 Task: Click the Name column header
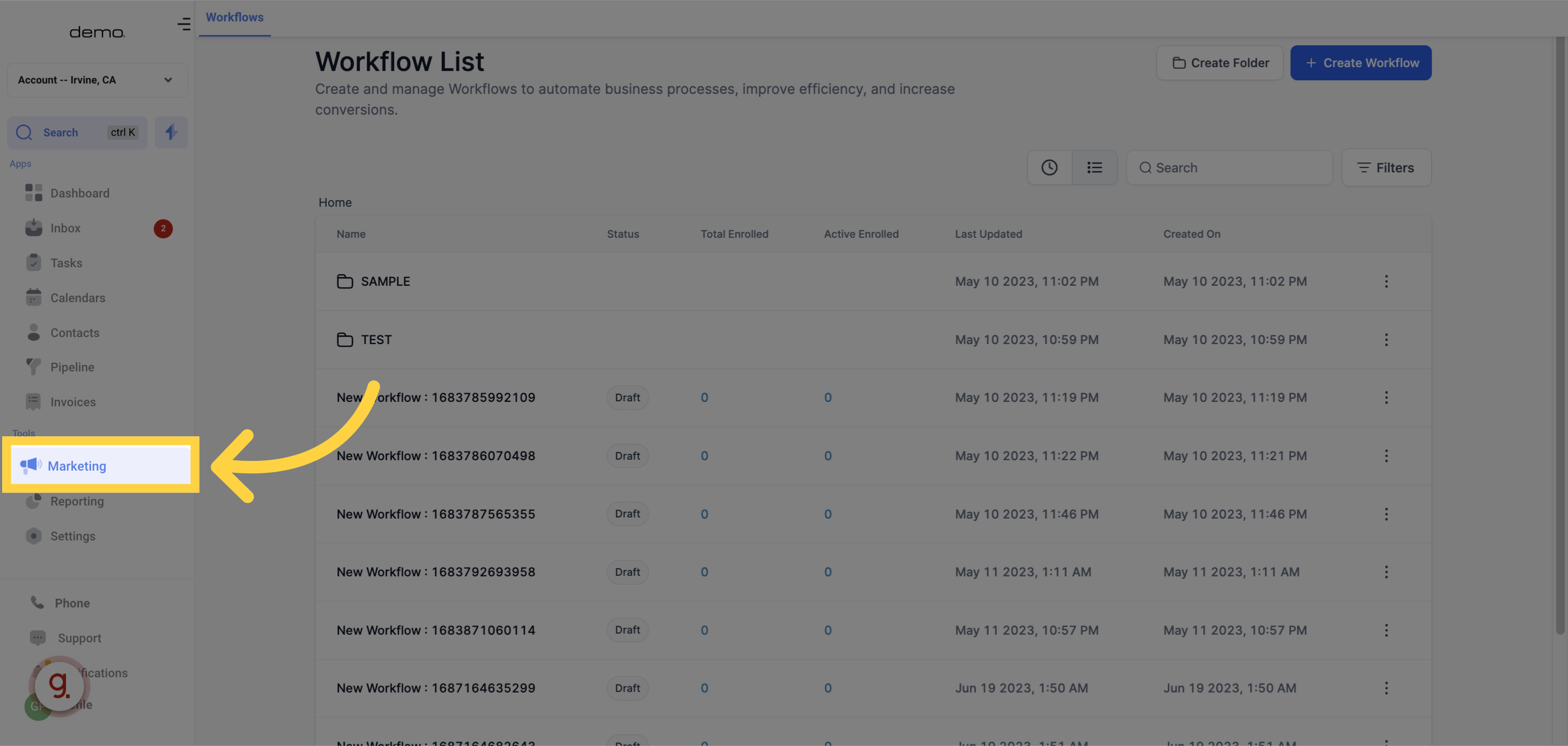tap(351, 234)
